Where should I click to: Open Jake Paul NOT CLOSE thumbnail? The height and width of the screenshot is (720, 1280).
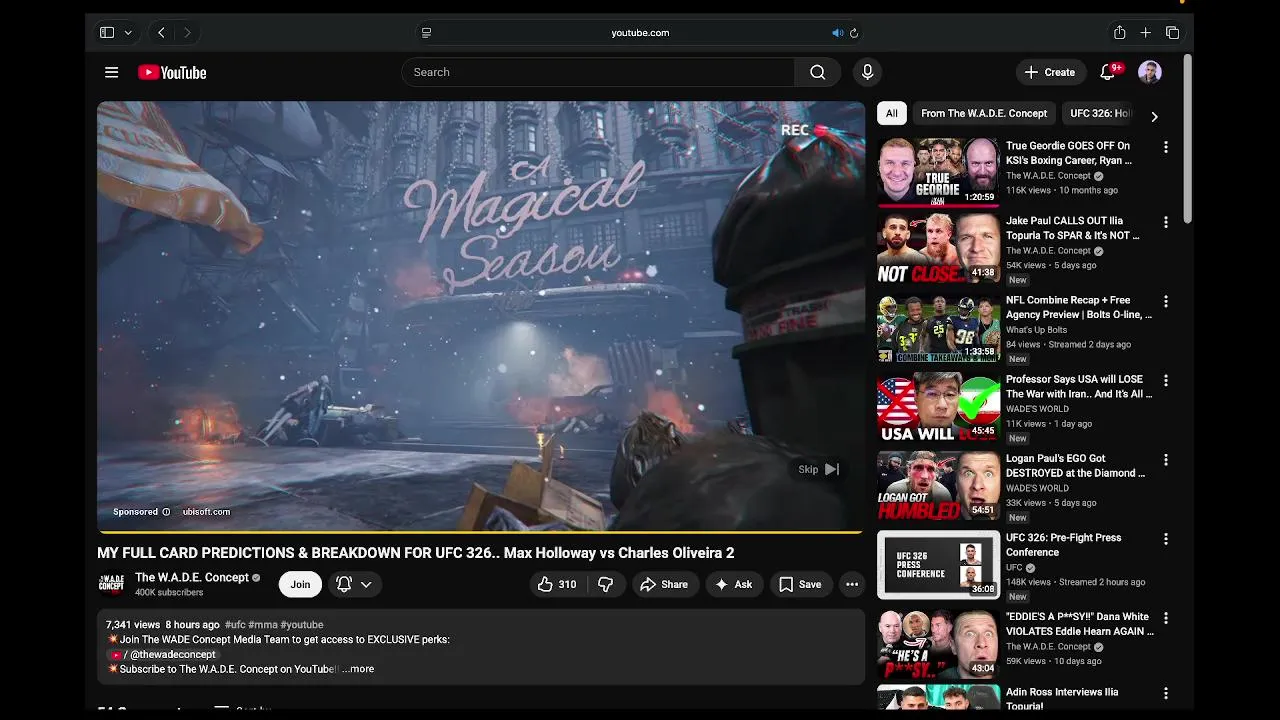click(938, 248)
